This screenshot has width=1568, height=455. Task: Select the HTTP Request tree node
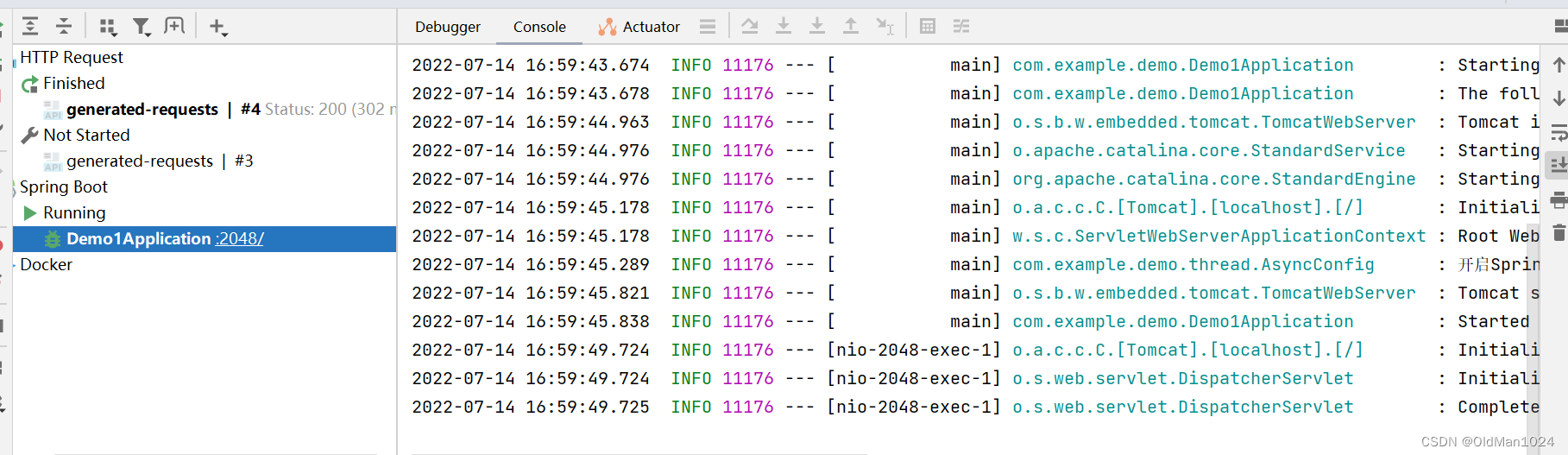72,57
